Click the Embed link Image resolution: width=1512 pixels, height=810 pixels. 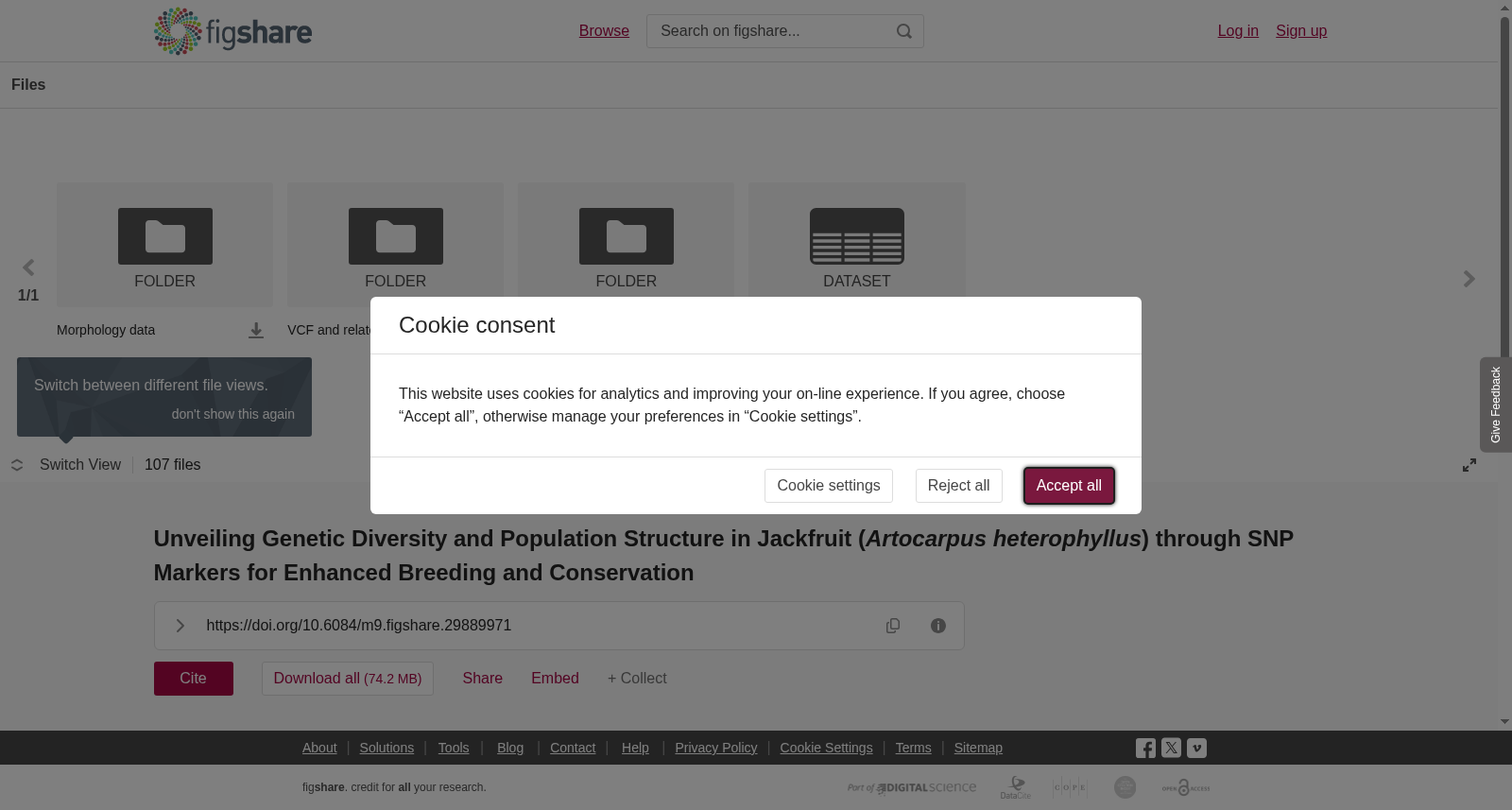(x=555, y=679)
